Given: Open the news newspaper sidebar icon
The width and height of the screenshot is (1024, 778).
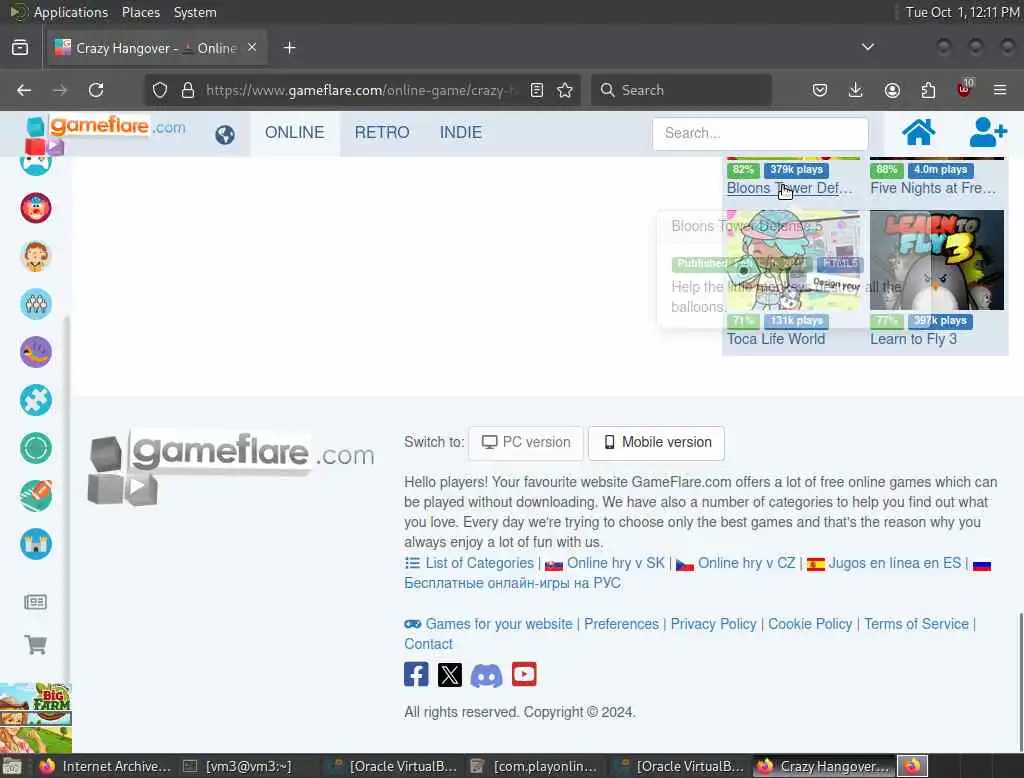Looking at the screenshot, I should point(35,602).
